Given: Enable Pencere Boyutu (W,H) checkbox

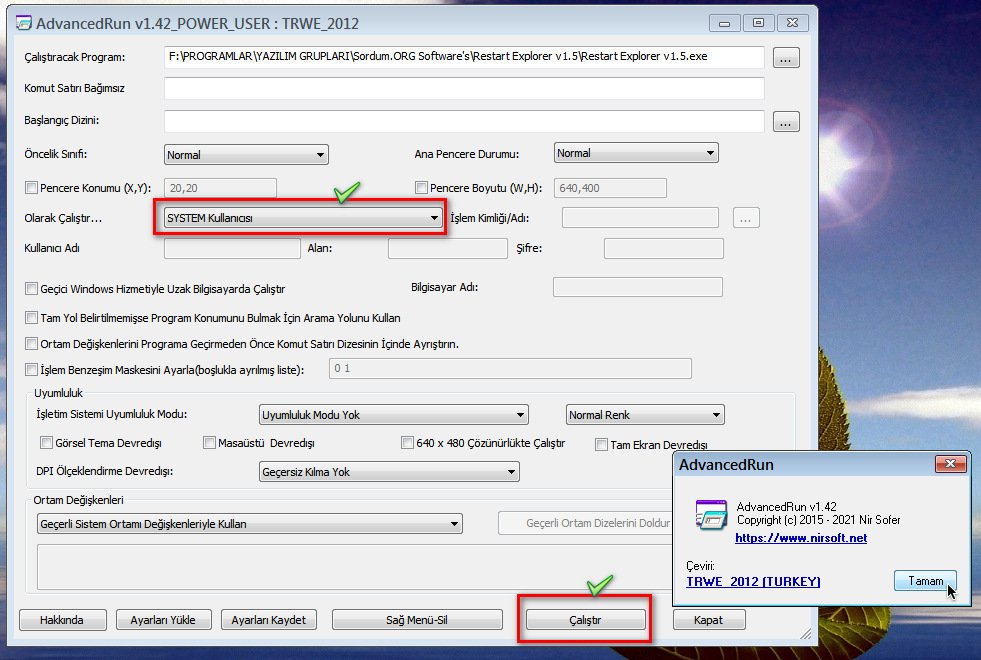Looking at the screenshot, I should [x=421, y=187].
